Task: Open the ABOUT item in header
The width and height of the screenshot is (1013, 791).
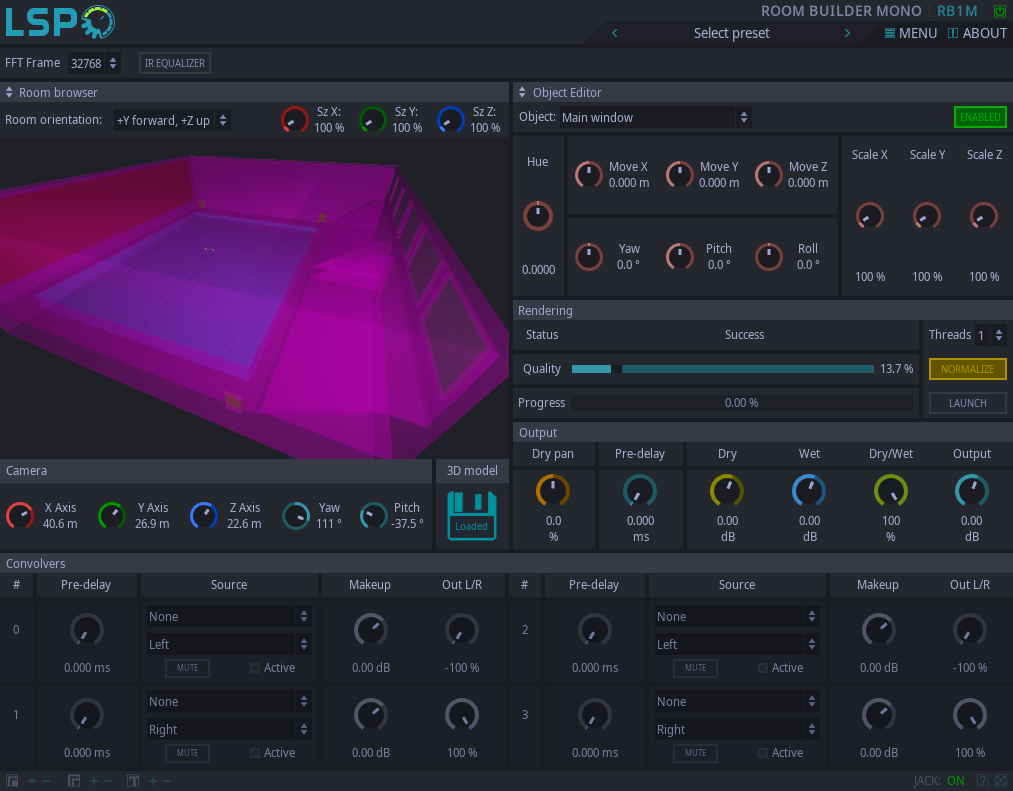Action: coord(977,33)
